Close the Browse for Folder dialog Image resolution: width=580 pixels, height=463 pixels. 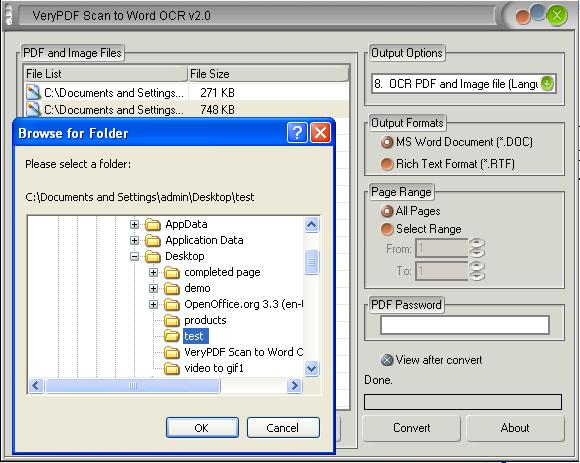pyautogui.click(x=320, y=132)
